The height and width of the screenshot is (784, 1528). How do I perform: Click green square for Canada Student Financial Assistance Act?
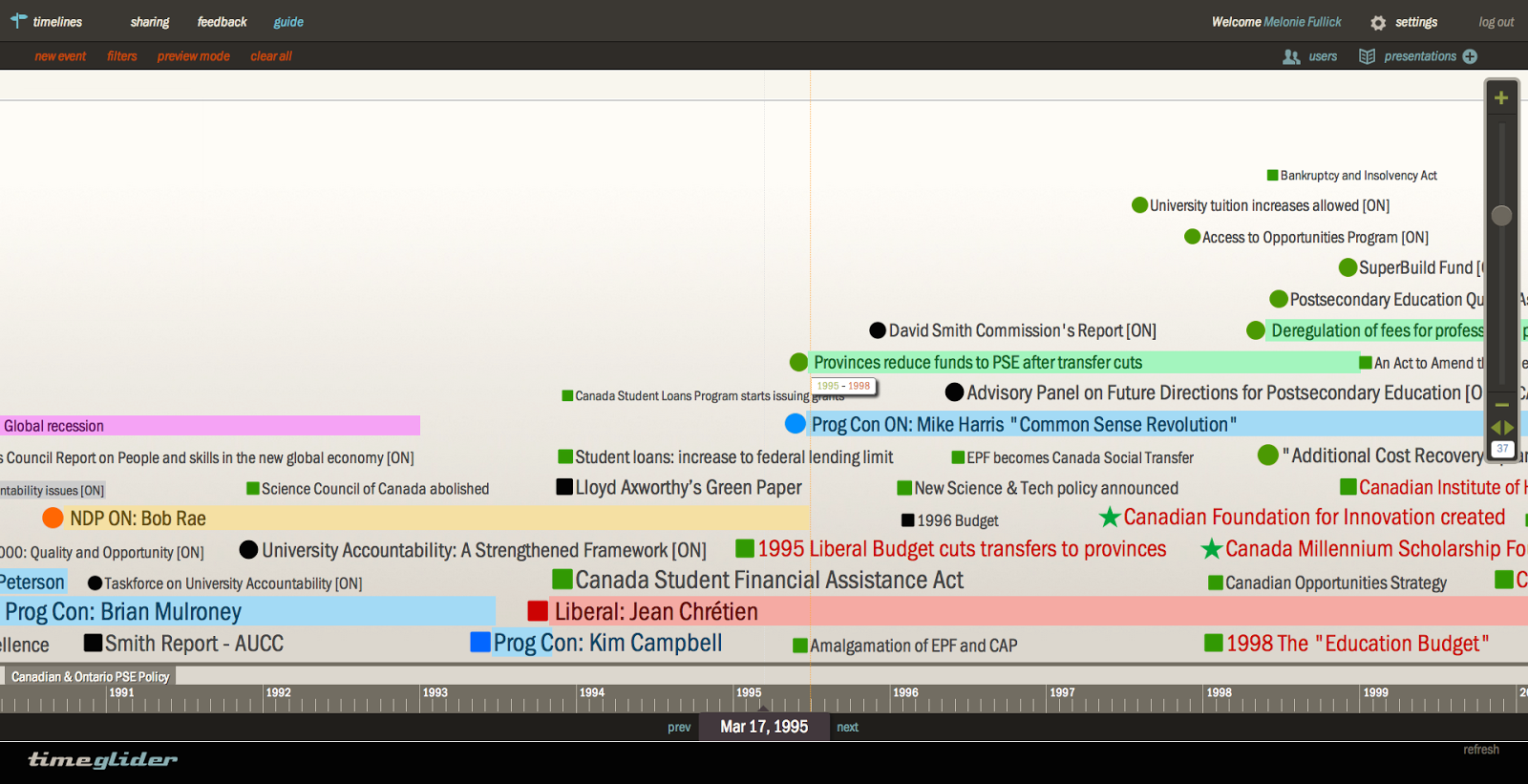click(562, 579)
